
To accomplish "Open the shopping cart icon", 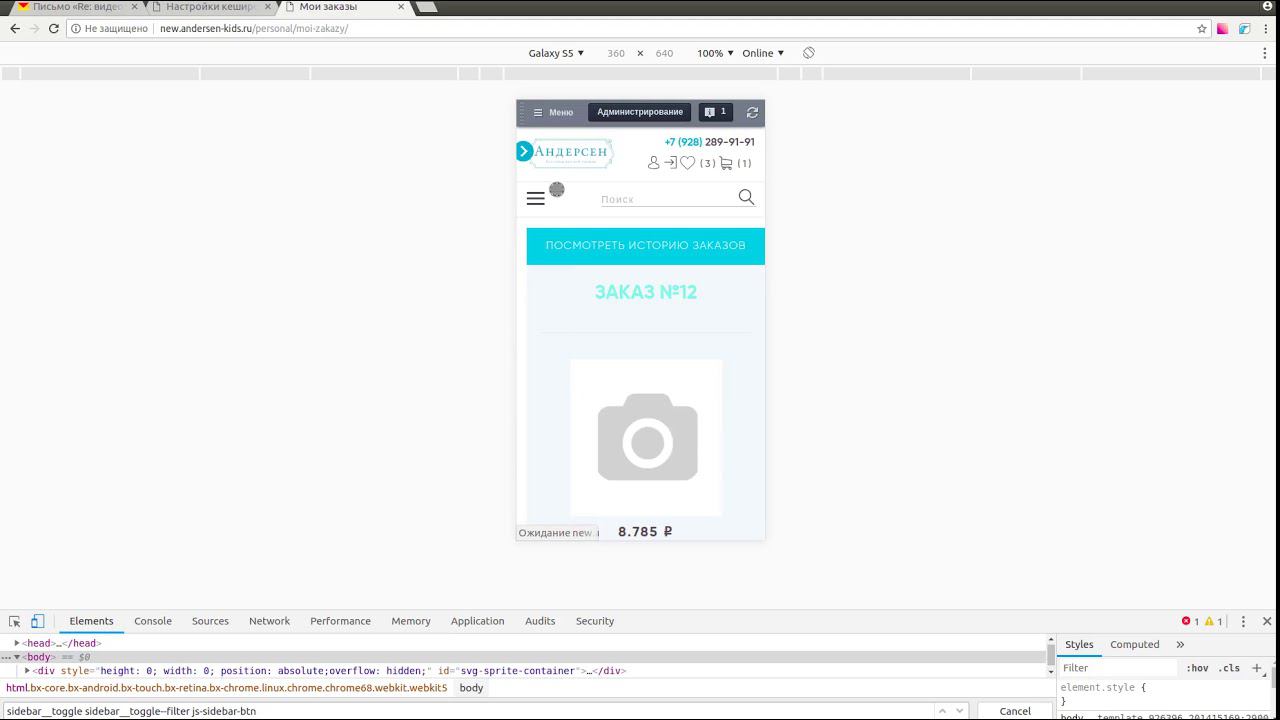I will [726, 163].
